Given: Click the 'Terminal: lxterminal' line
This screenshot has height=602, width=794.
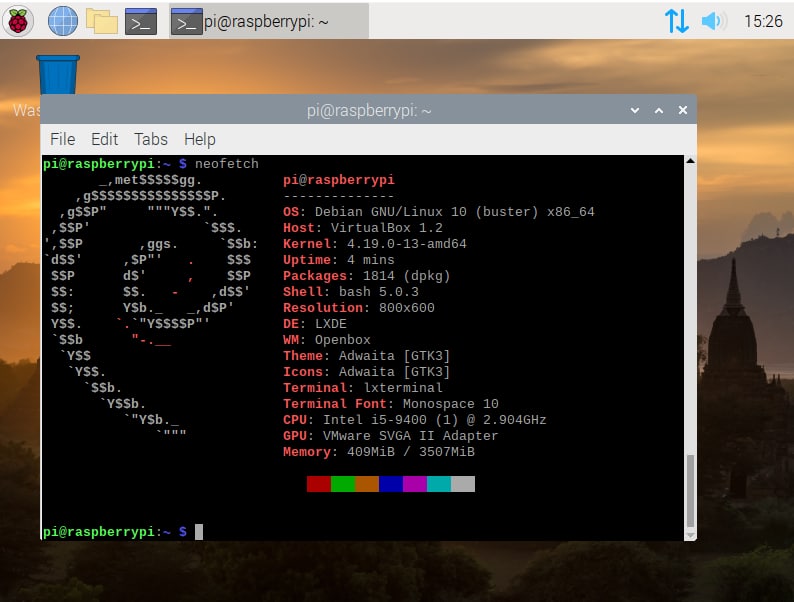Looking at the screenshot, I should click(x=363, y=388).
